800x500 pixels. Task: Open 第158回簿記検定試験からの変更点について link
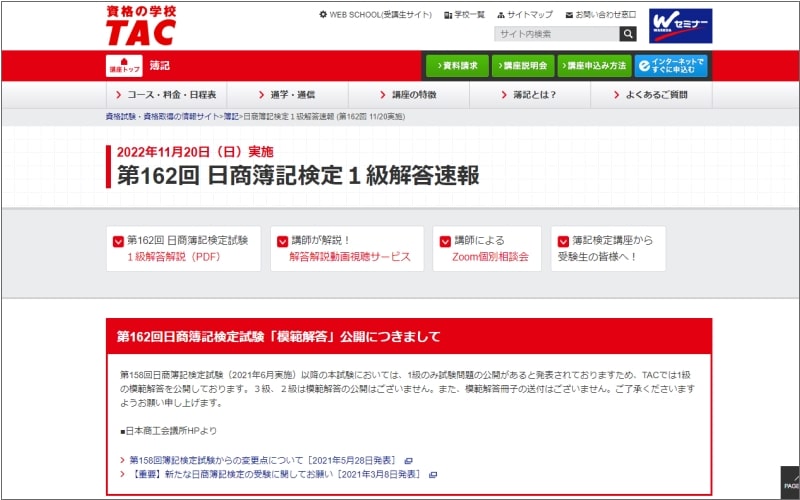tap(262, 461)
